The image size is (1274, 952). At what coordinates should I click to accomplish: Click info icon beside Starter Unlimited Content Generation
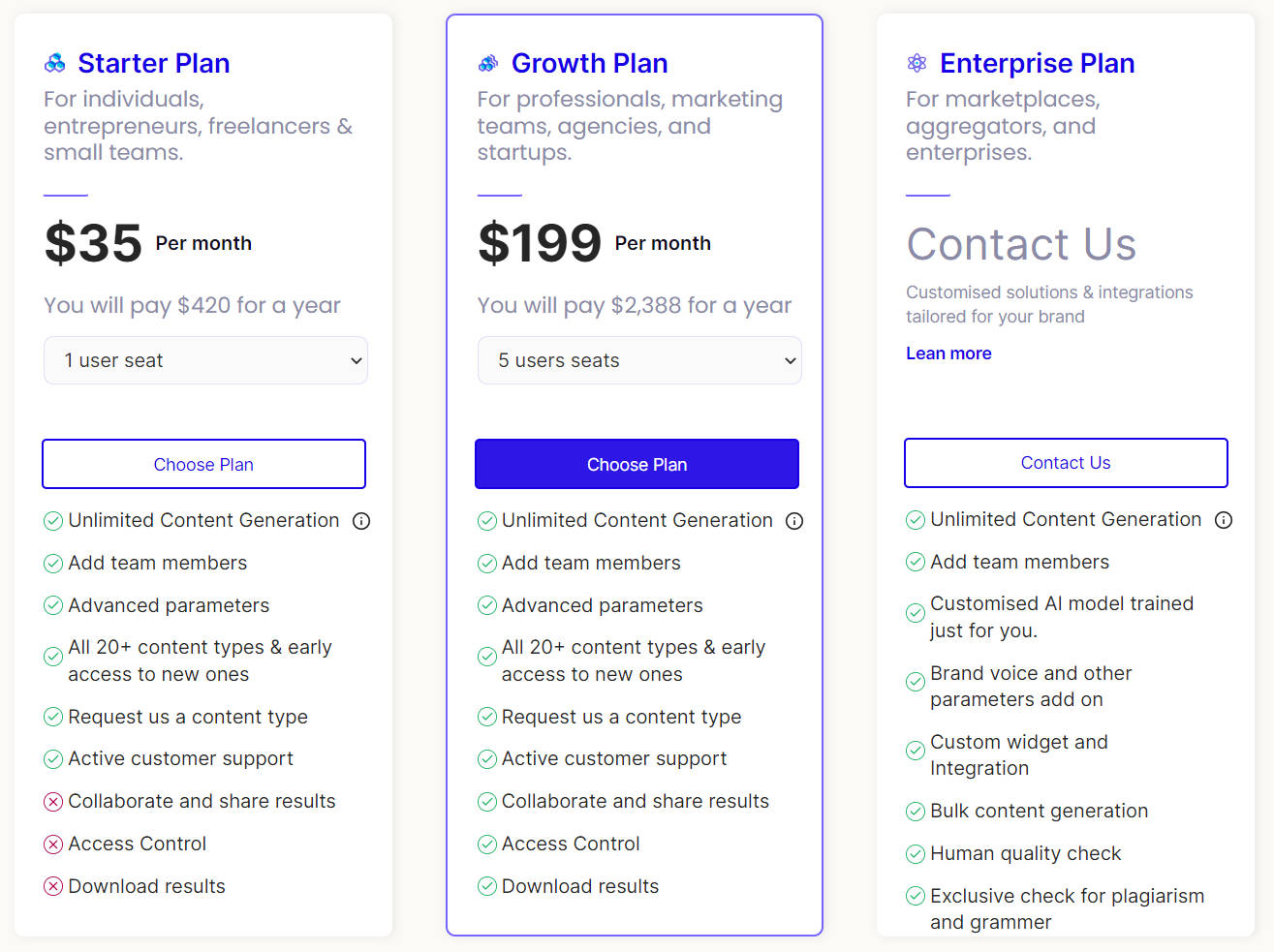click(x=361, y=521)
